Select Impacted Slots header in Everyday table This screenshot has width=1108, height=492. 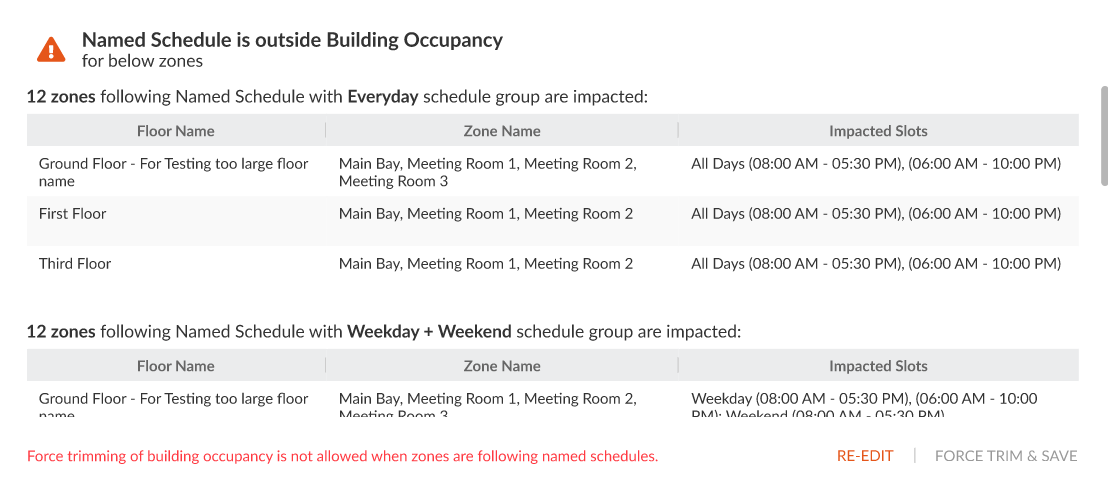pyautogui.click(x=878, y=131)
